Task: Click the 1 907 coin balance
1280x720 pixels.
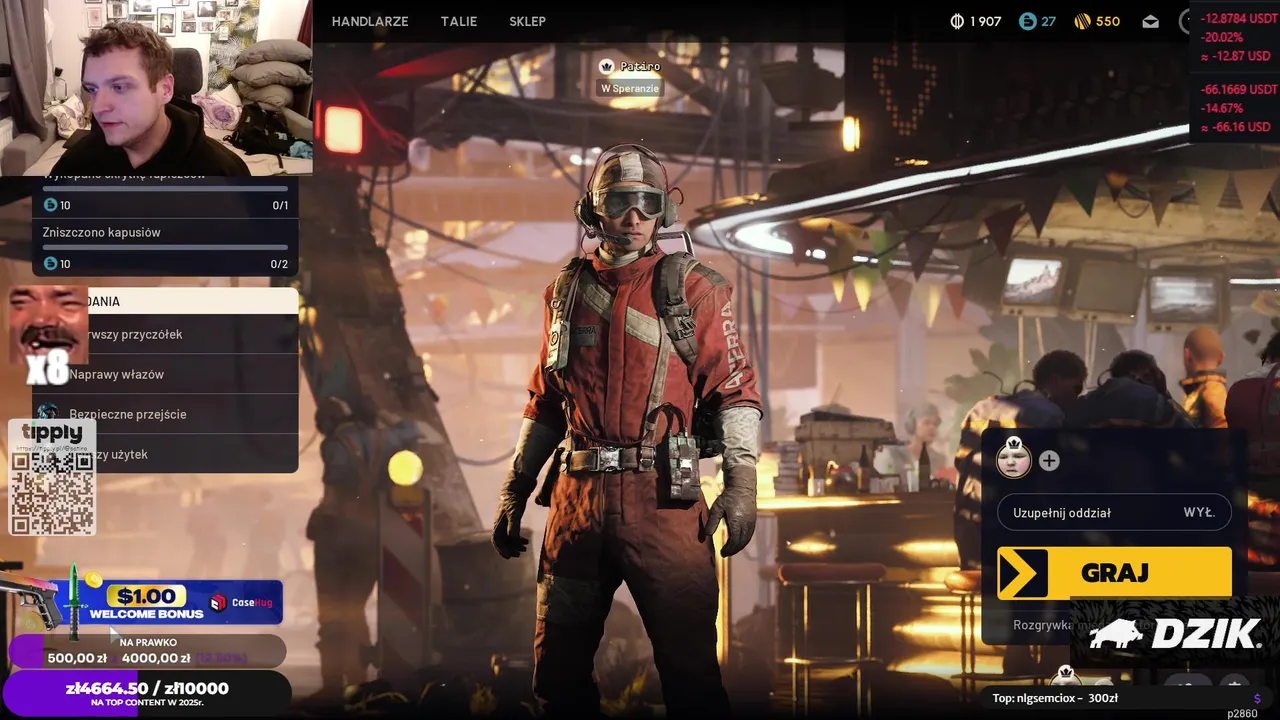Action: (985, 21)
